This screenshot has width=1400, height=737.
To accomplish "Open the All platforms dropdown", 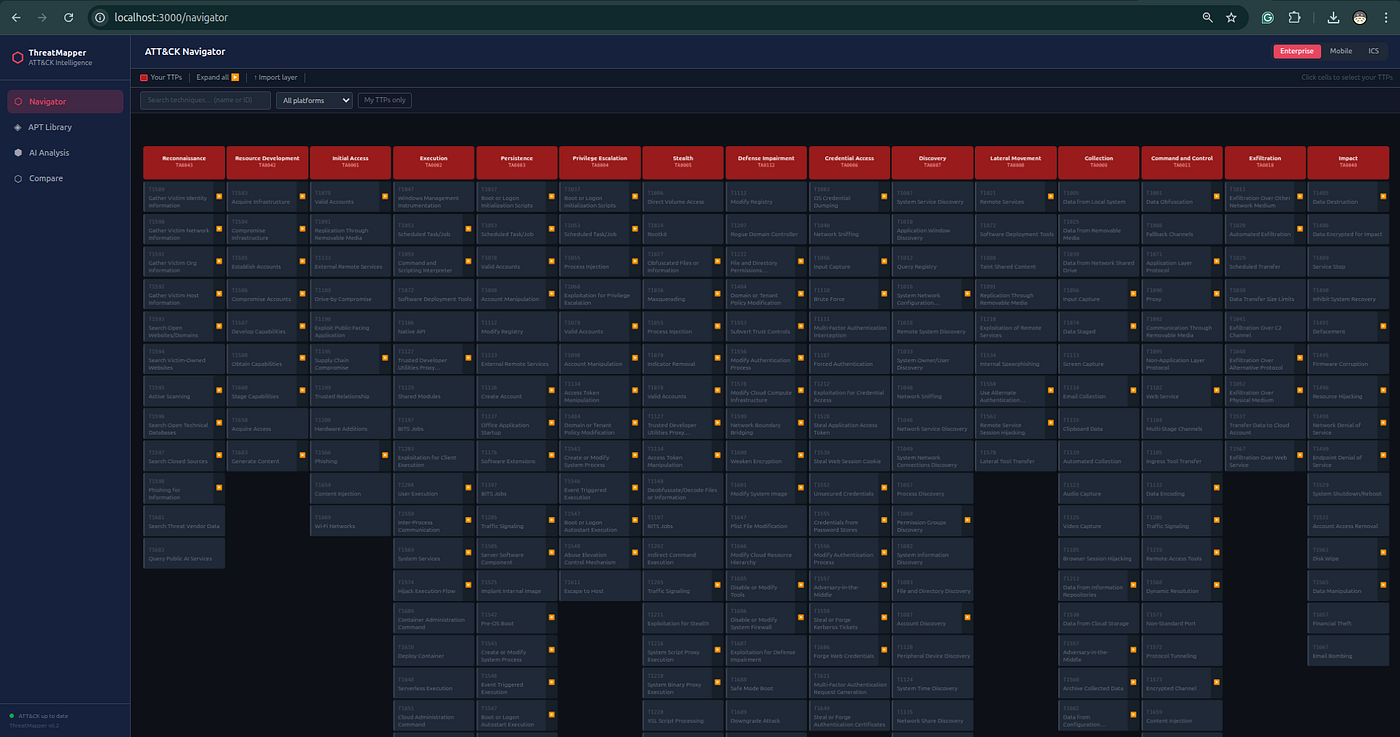I will tap(315, 100).
